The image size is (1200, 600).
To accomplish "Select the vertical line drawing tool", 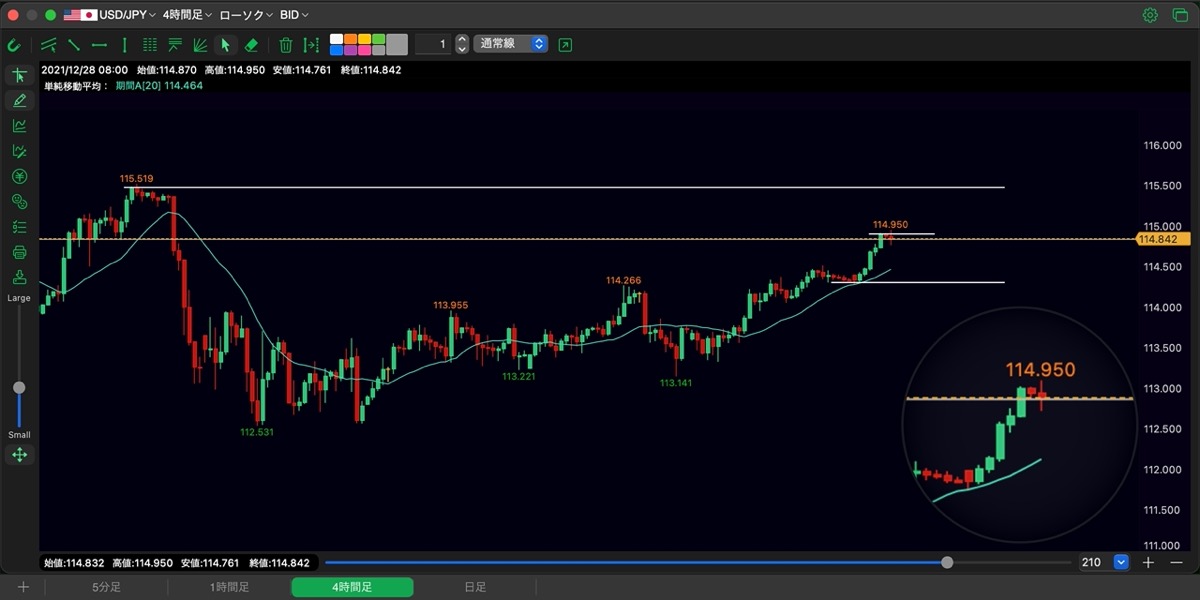I will tap(124, 45).
